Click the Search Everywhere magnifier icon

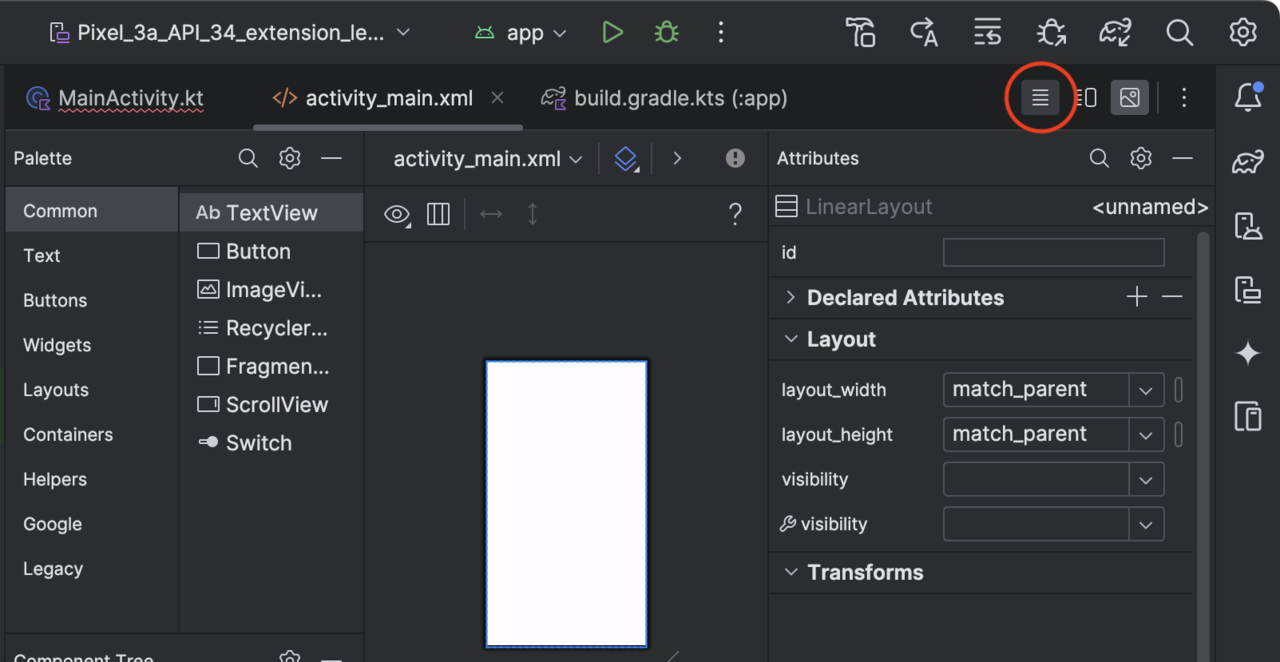1179,33
